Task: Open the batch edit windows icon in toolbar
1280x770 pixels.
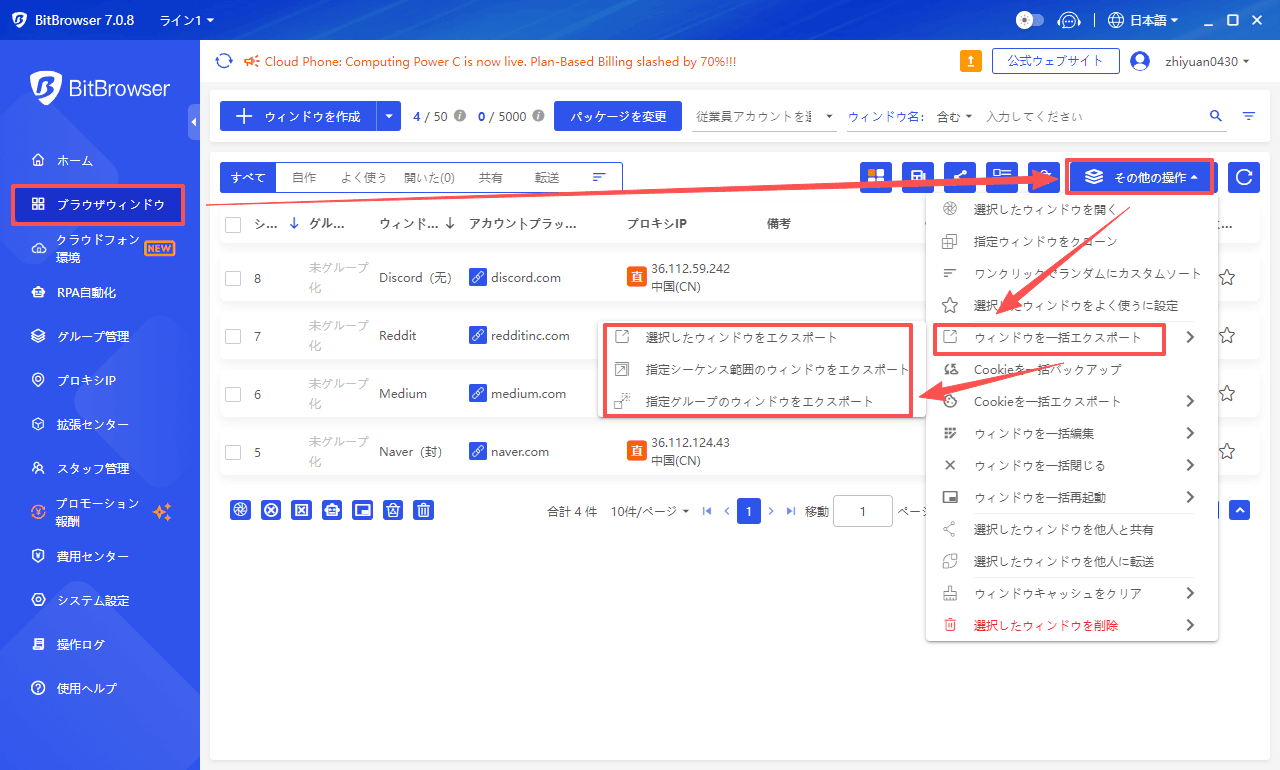Action: [1002, 177]
